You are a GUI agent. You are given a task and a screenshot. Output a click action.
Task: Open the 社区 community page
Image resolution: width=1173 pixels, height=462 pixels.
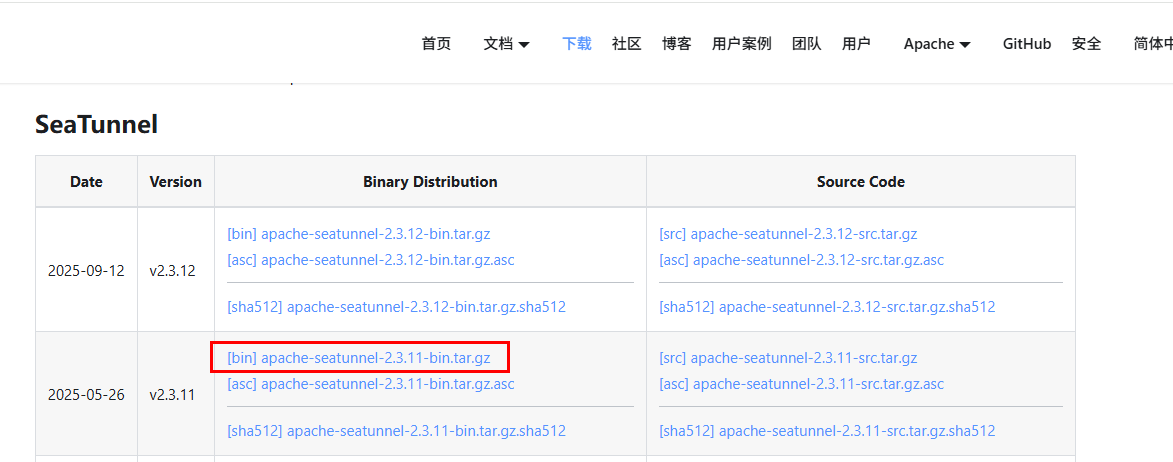[x=627, y=44]
